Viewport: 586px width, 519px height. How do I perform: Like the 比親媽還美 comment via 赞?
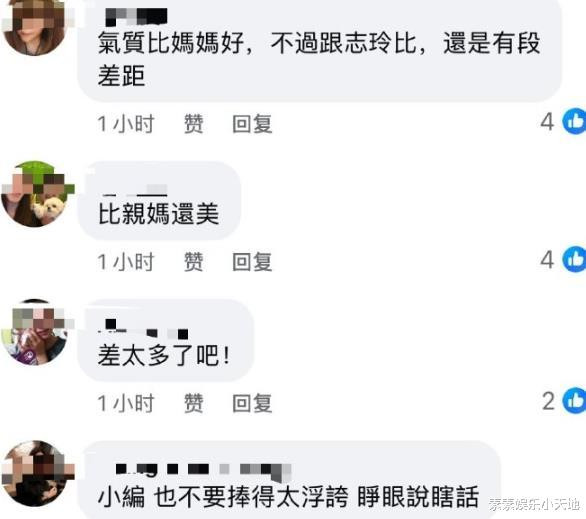[x=194, y=262]
